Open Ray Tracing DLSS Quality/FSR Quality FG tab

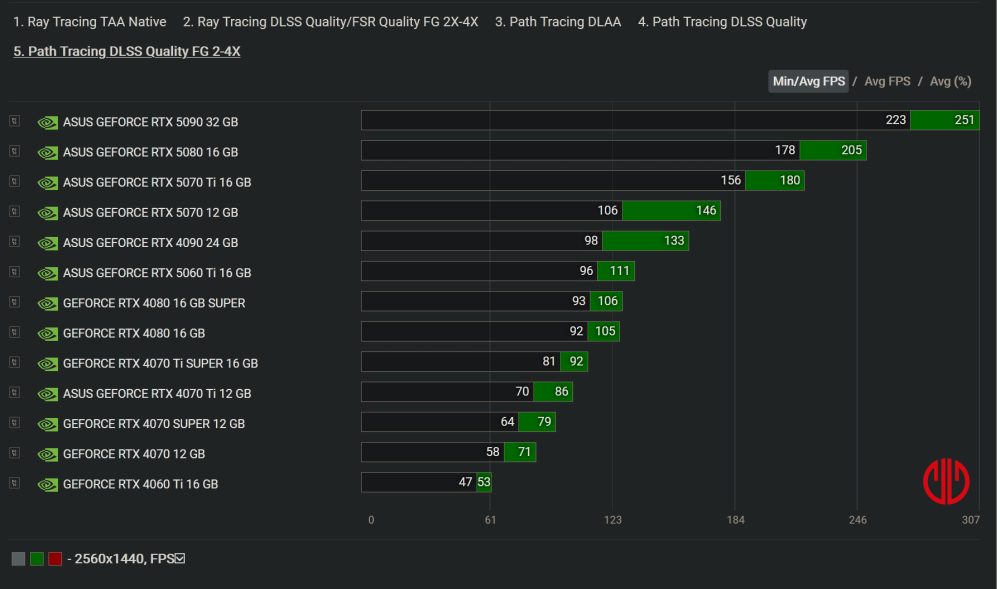[x=330, y=22]
